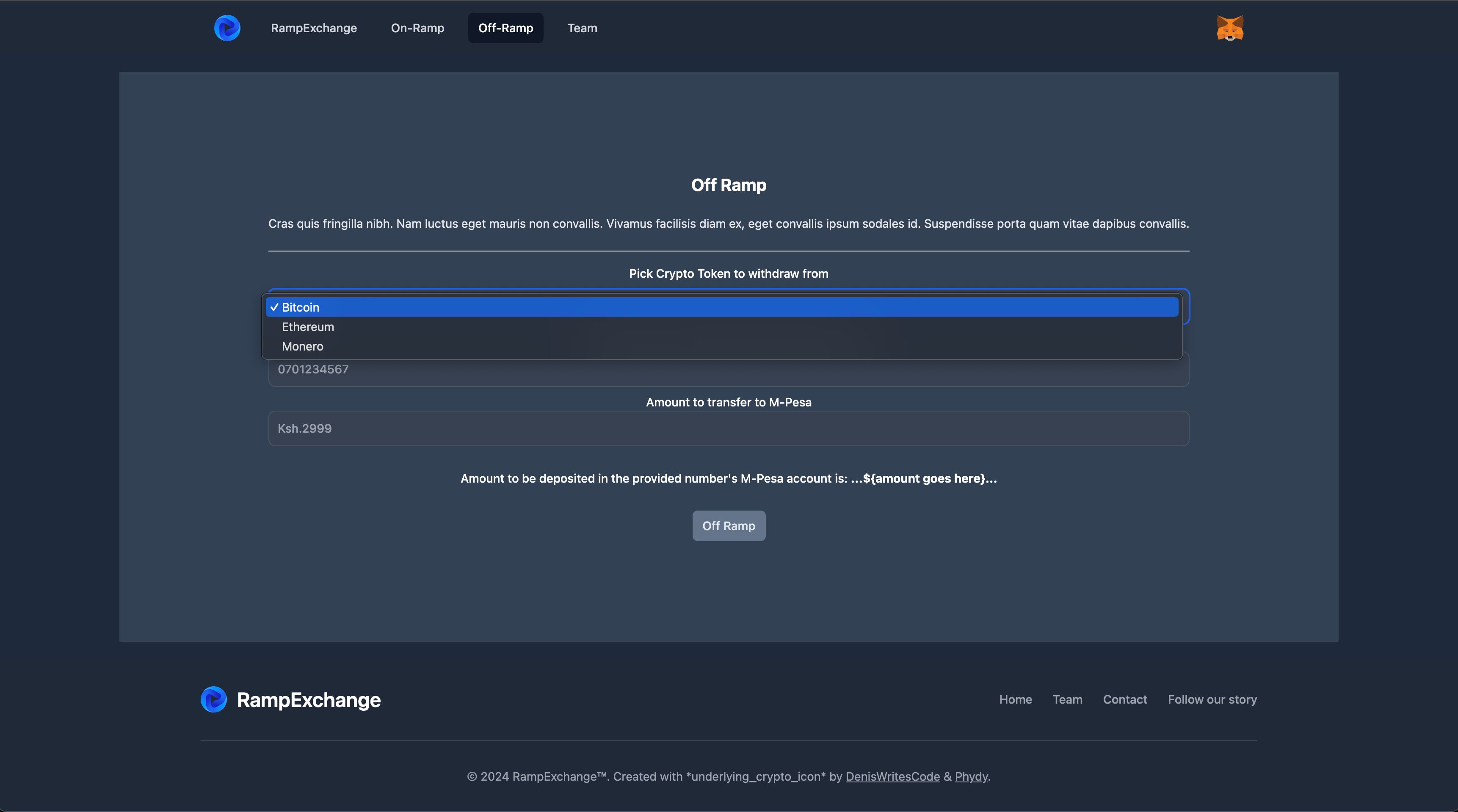Click the RampExchange logo icon in navbar
1458x812 pixels.
[227, 28]
